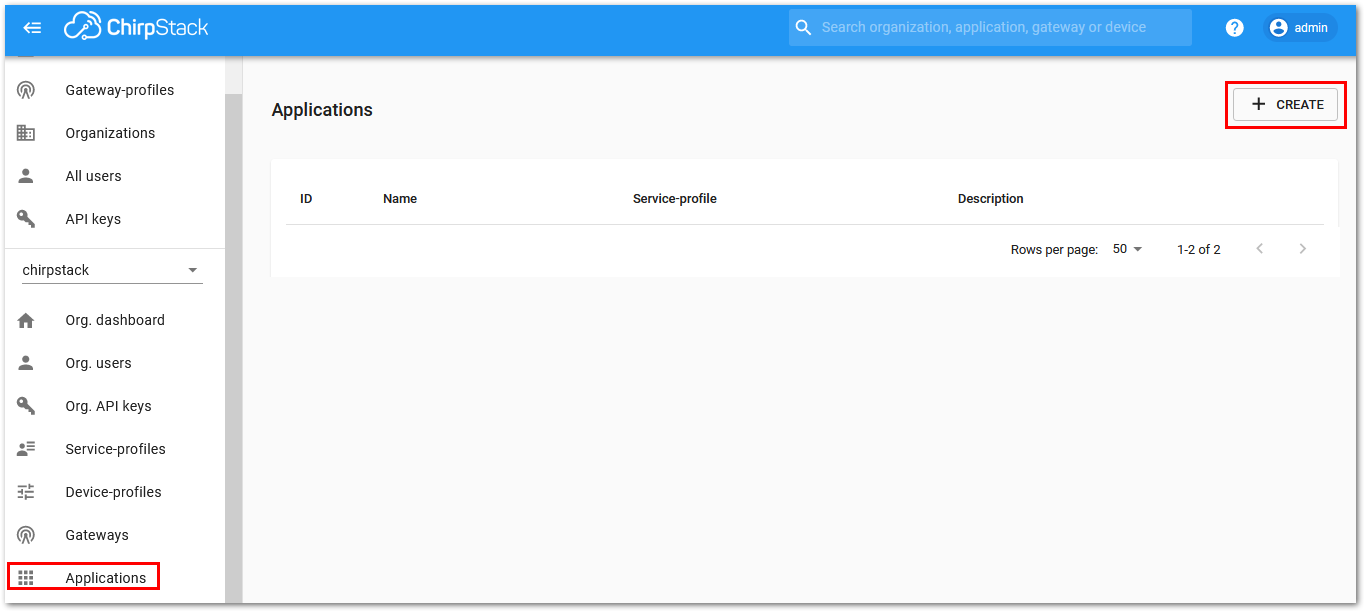1365x612 pixels.
Task: Go to the previous table page
Action: (x=1260, y=249)
